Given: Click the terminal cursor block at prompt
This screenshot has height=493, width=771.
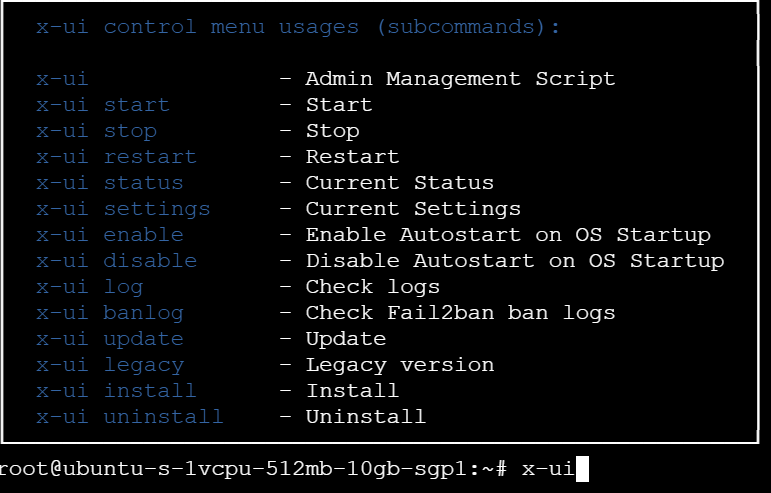Looking at the screenshot, I should click(582, 469).
